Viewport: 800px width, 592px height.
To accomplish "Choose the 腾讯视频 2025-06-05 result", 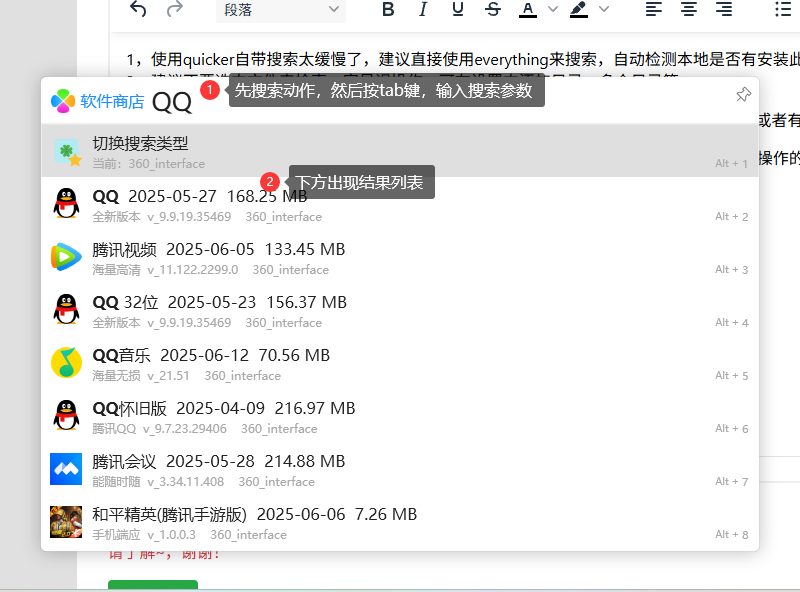I will pos(400,257).
